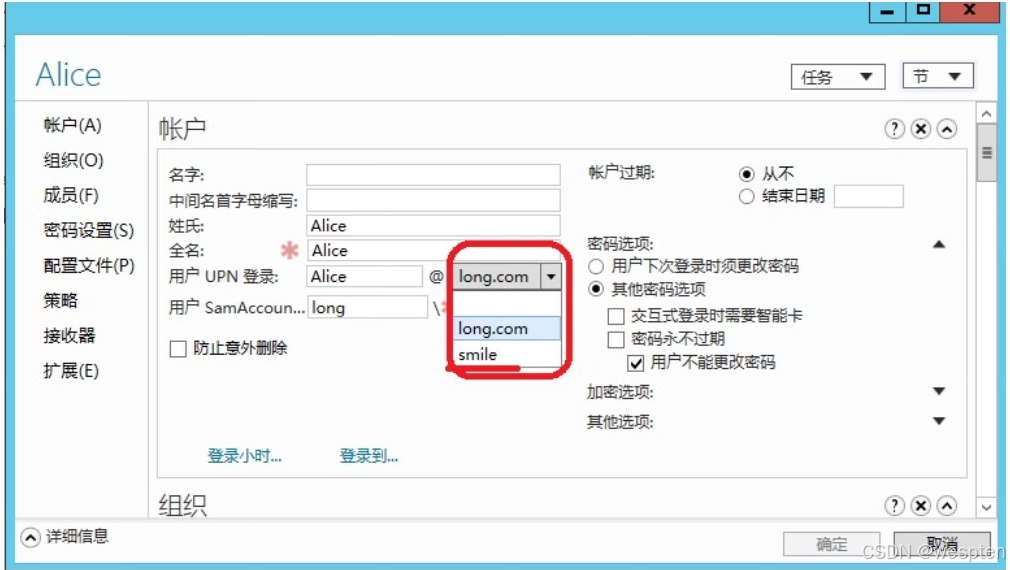The width and height of the screenshot is (1010, 570).
Task: Expand the 其他选项 group
Action: point(939,421)
